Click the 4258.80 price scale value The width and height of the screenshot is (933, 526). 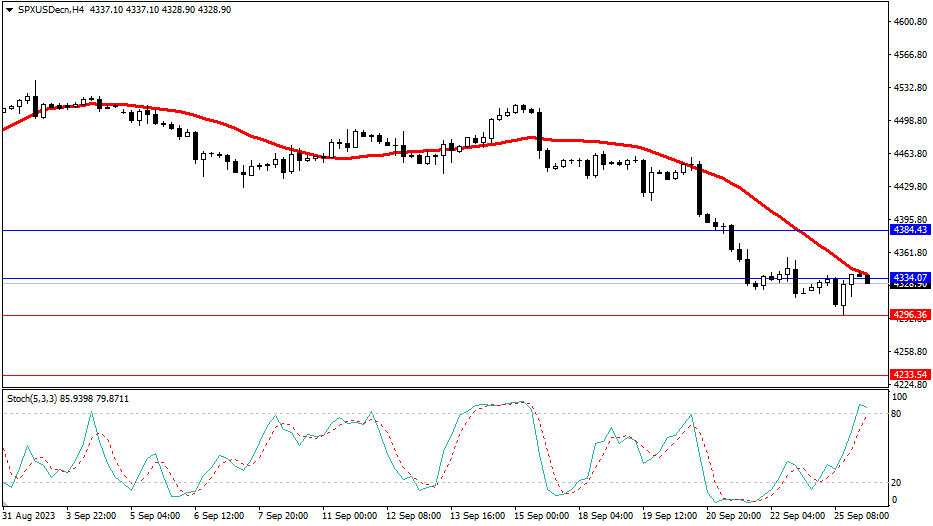click(909, 352)
